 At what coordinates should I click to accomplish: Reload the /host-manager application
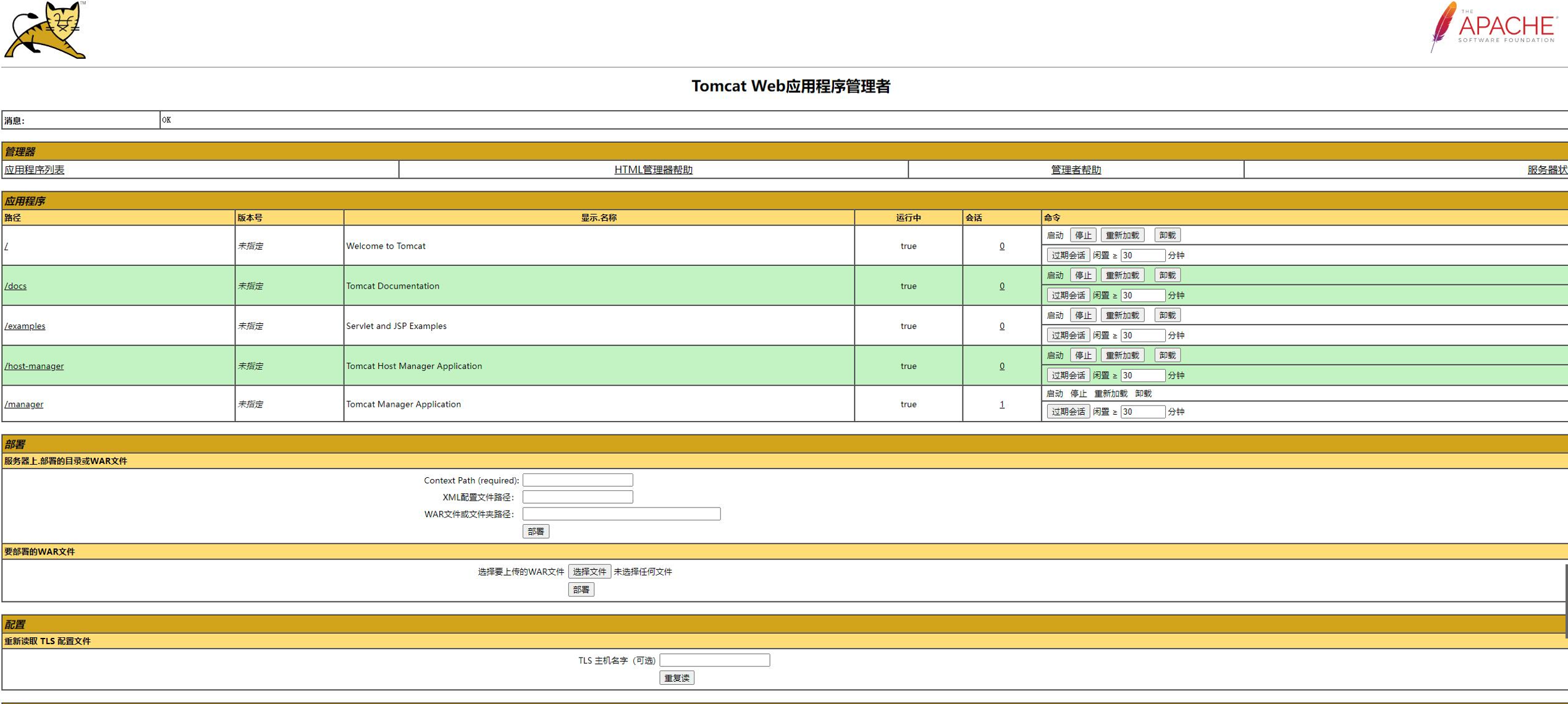pyautogui.click(x=1122, y=355)
